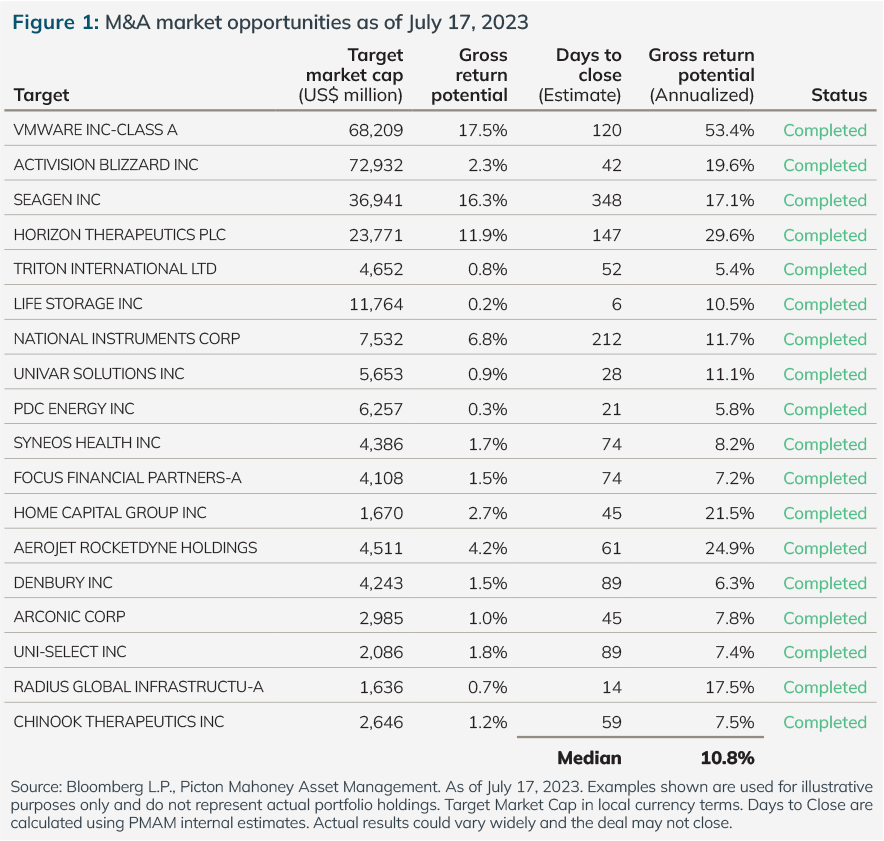This screenshot has width=884, height=841.
Task: Click Completed status for DENBURY INC row
Action: [825, 583]
